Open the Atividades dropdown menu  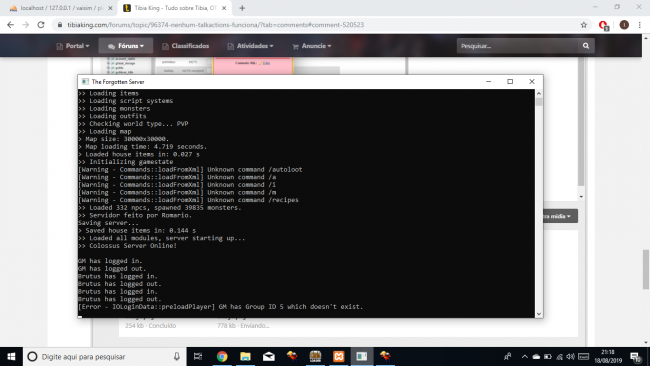(x=251, y=46)
